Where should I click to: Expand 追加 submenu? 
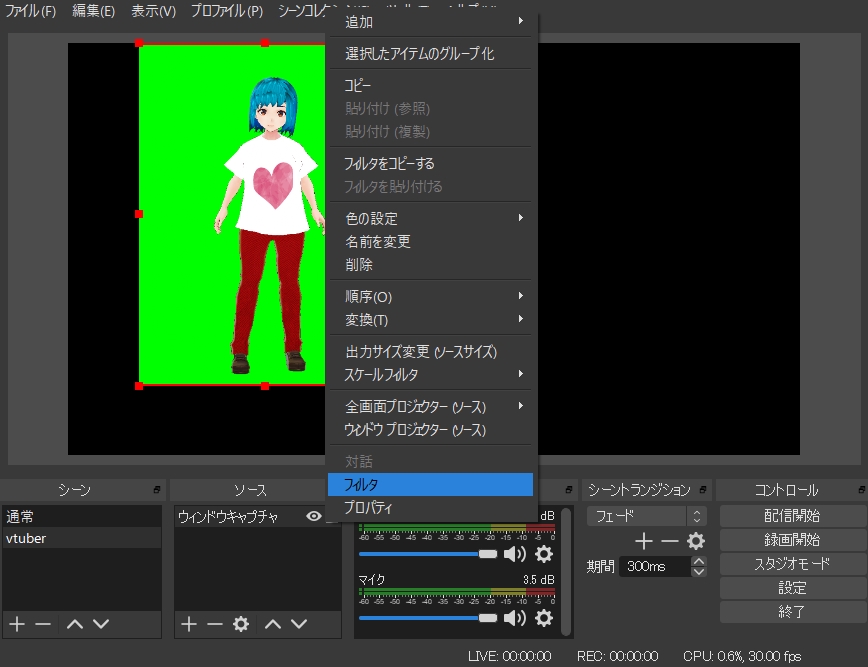pyautogui.click(x=430, y=22)
